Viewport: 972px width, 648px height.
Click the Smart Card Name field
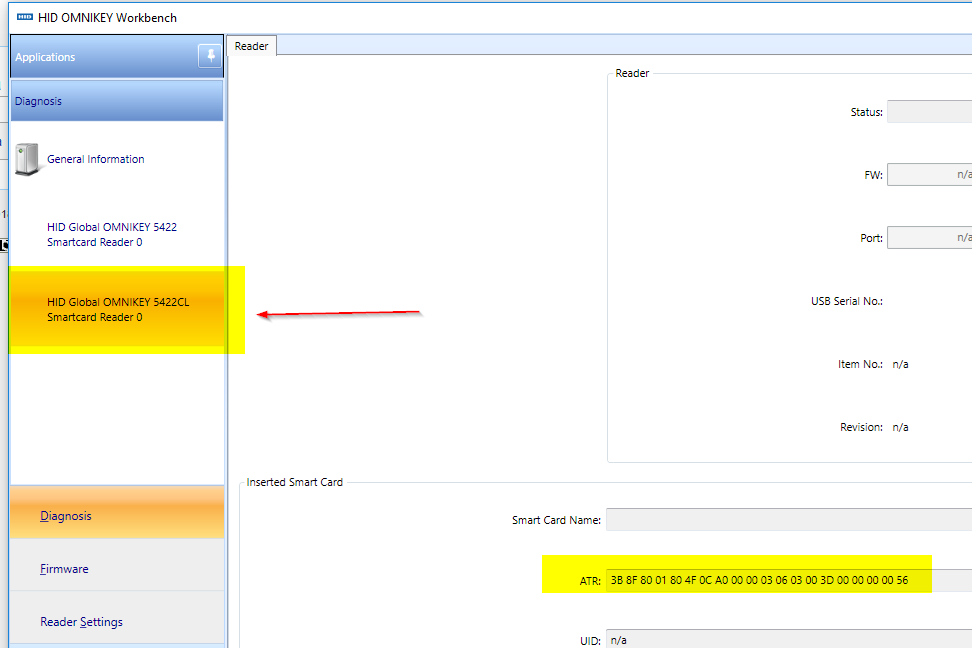(788, 520)
